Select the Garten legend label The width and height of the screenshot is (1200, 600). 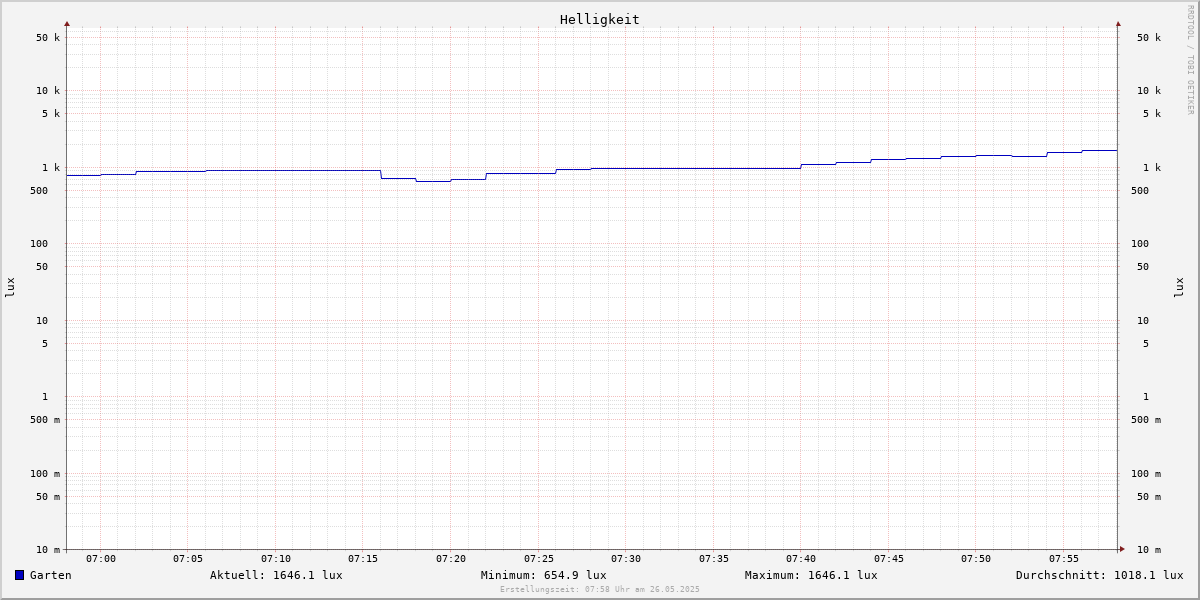(51, 575)
